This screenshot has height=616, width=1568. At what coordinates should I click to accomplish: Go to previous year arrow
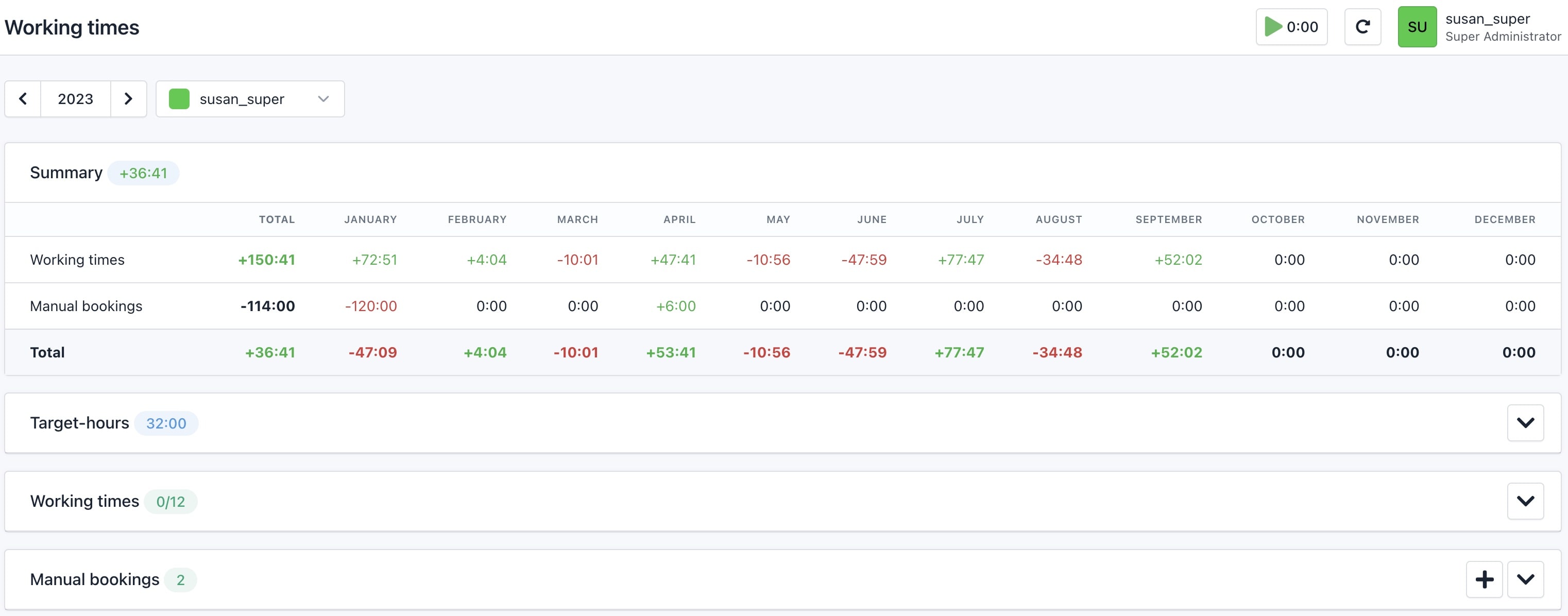tap(23, 98)
